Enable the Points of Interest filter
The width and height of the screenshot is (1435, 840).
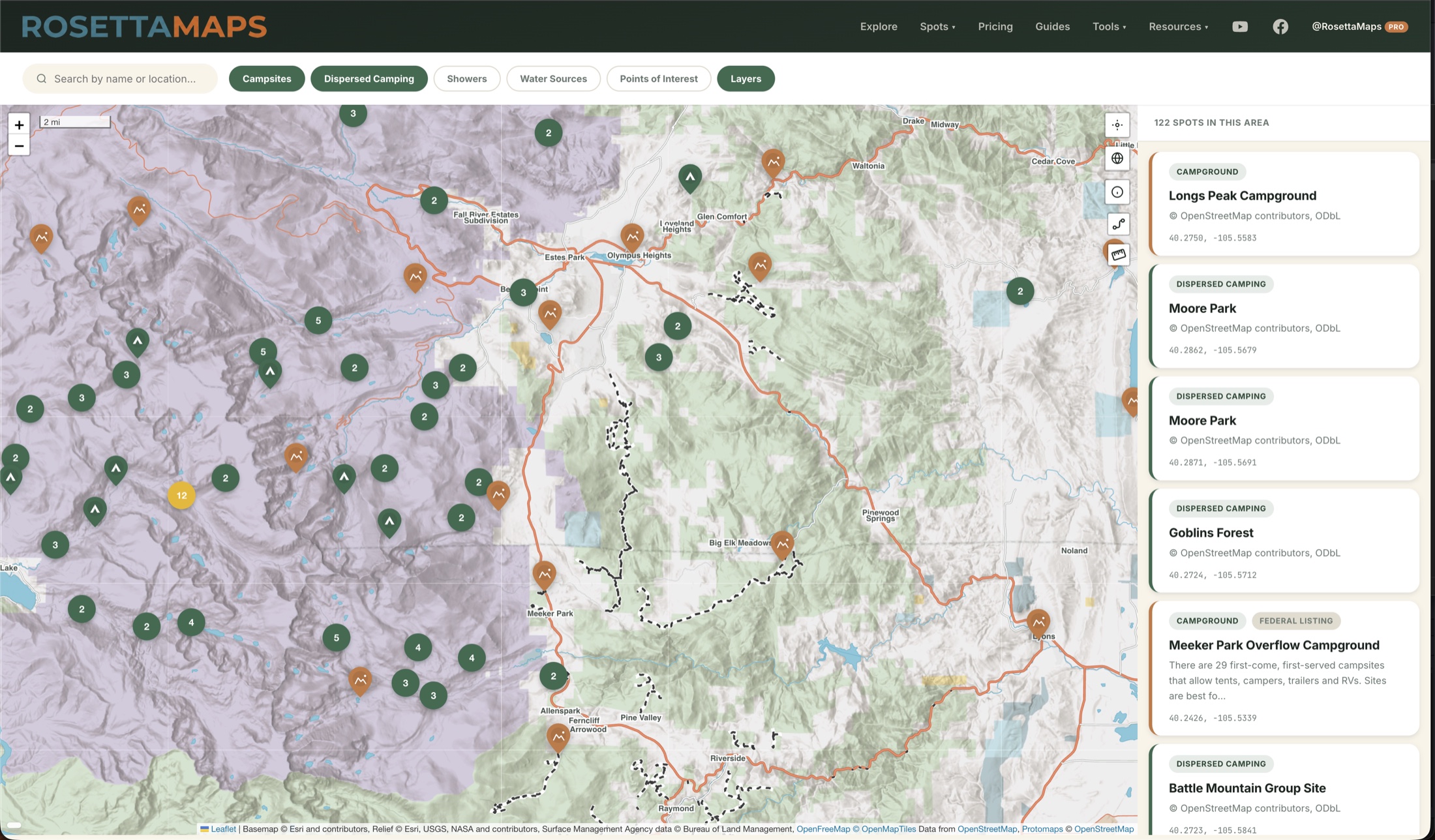(658, 78)
